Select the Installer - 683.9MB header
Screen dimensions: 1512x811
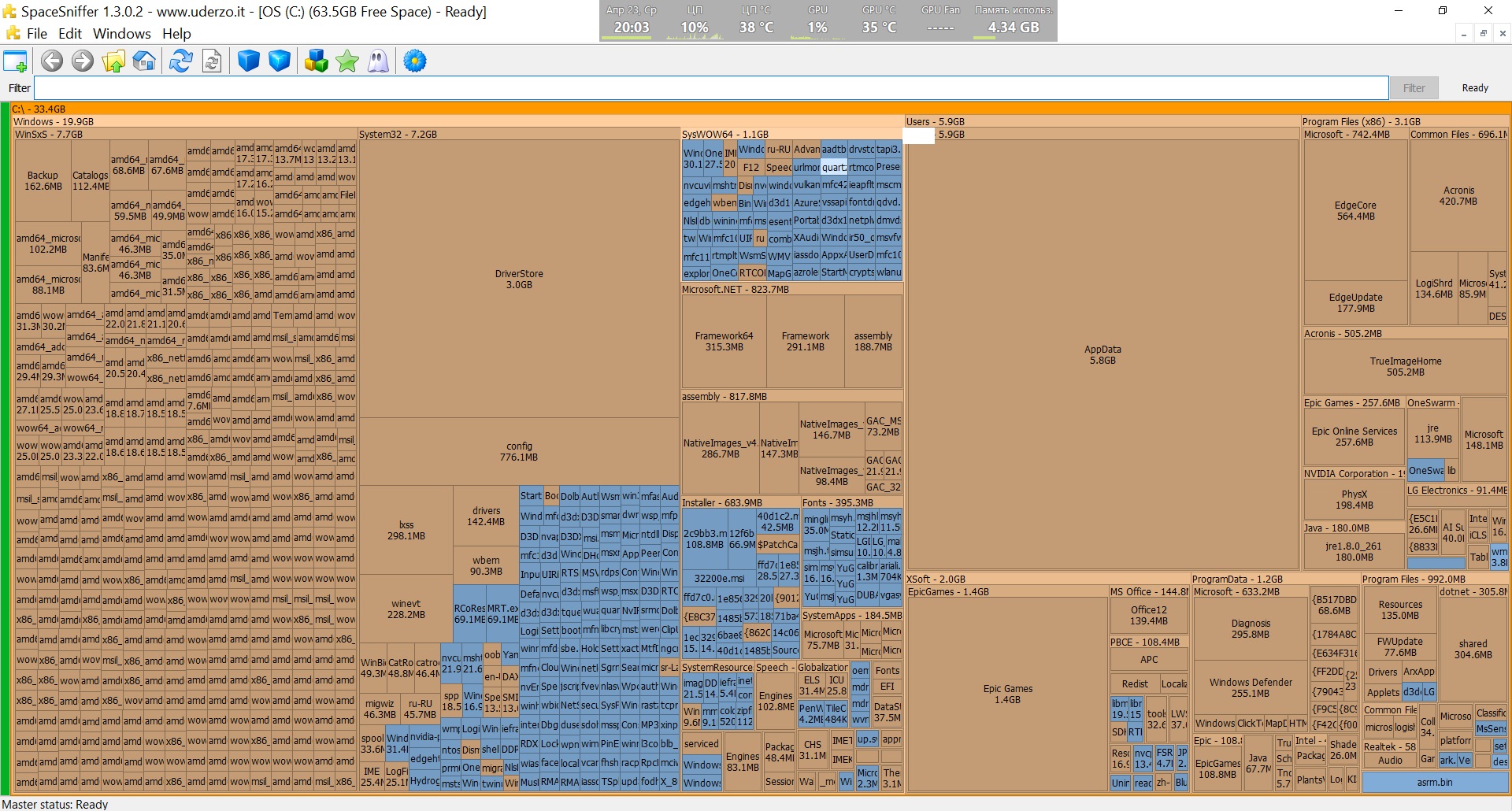(x=740, y=502)
